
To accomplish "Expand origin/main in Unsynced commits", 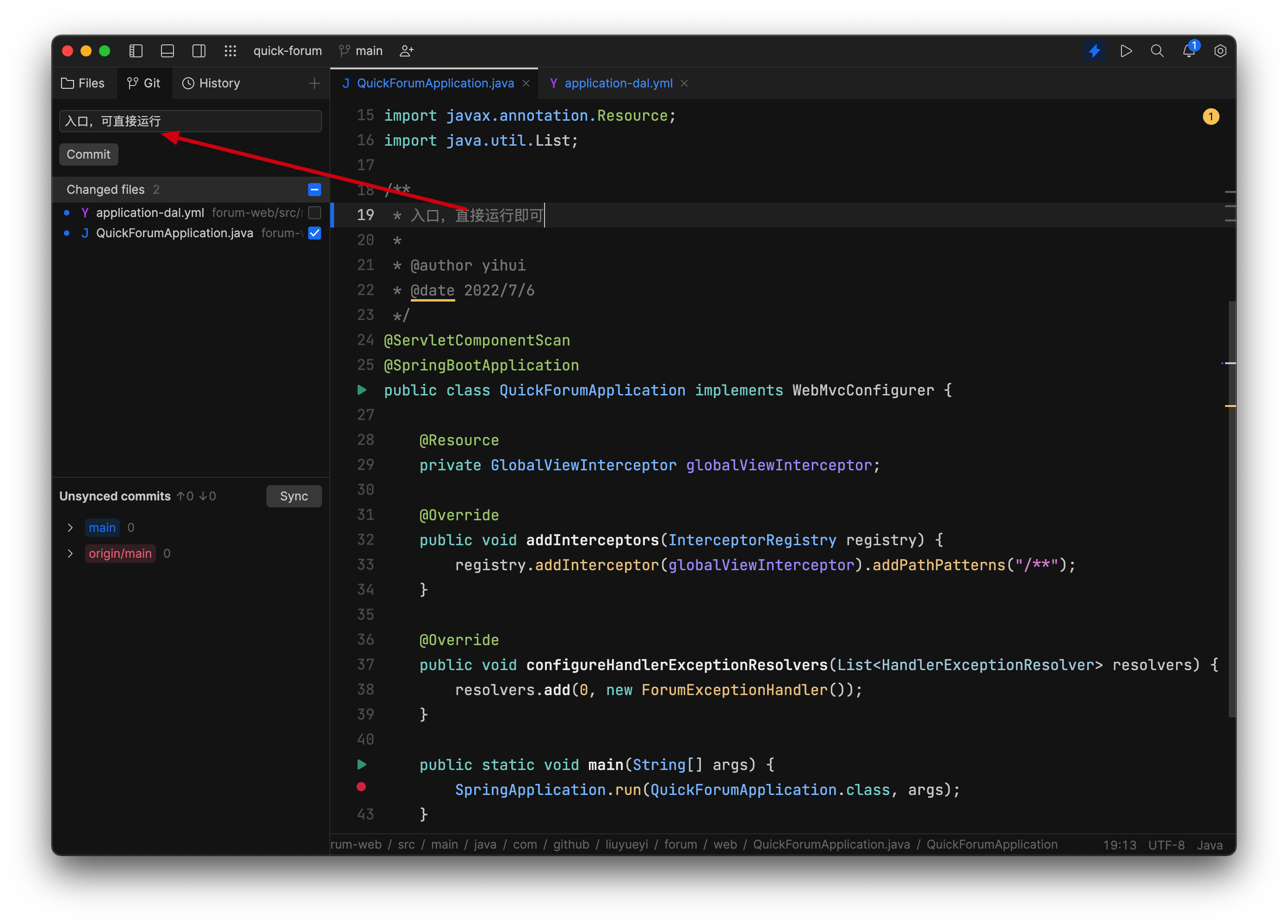I will click(70, 554).
